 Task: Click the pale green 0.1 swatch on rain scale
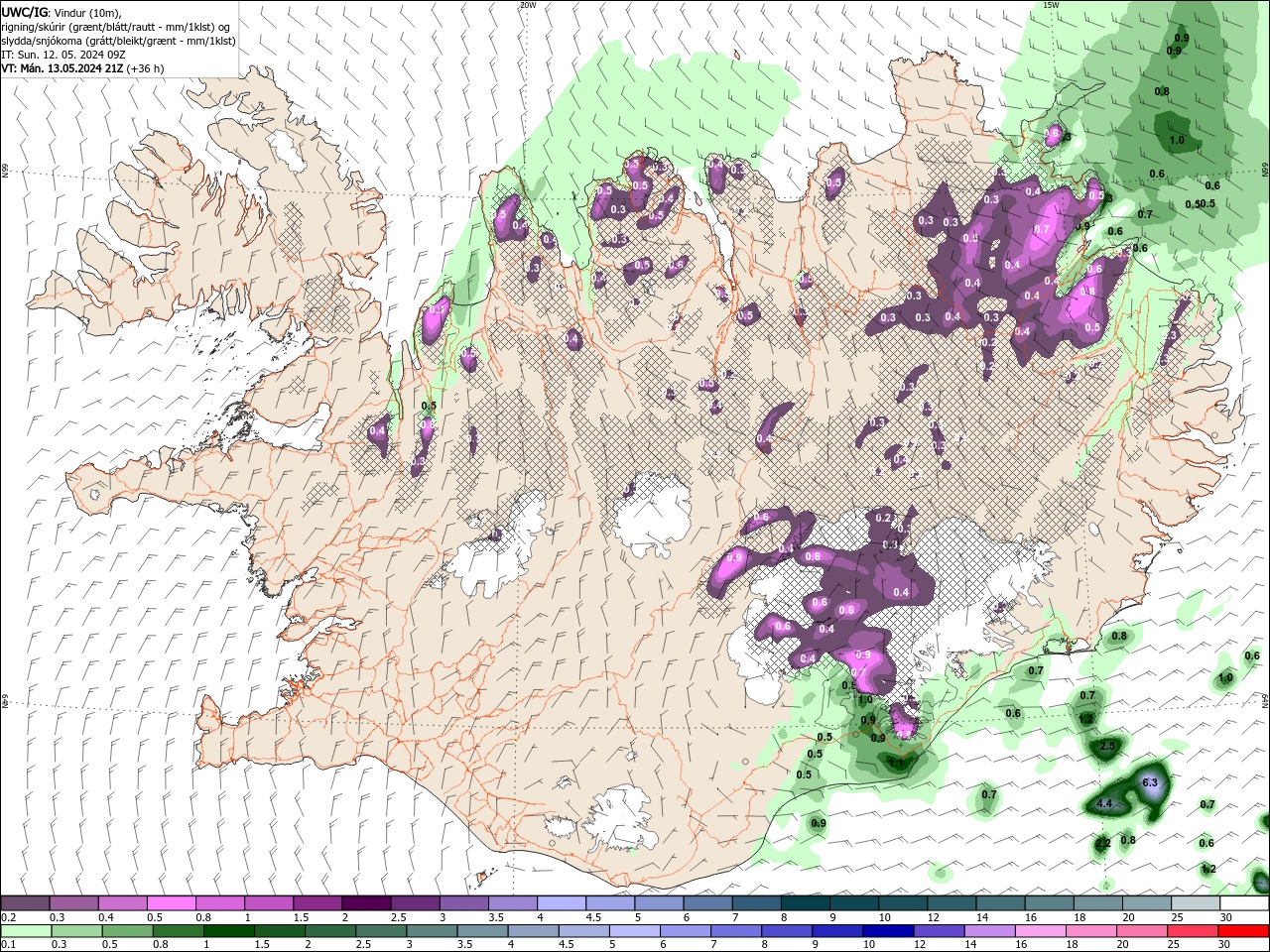click(x=26, y=931)
